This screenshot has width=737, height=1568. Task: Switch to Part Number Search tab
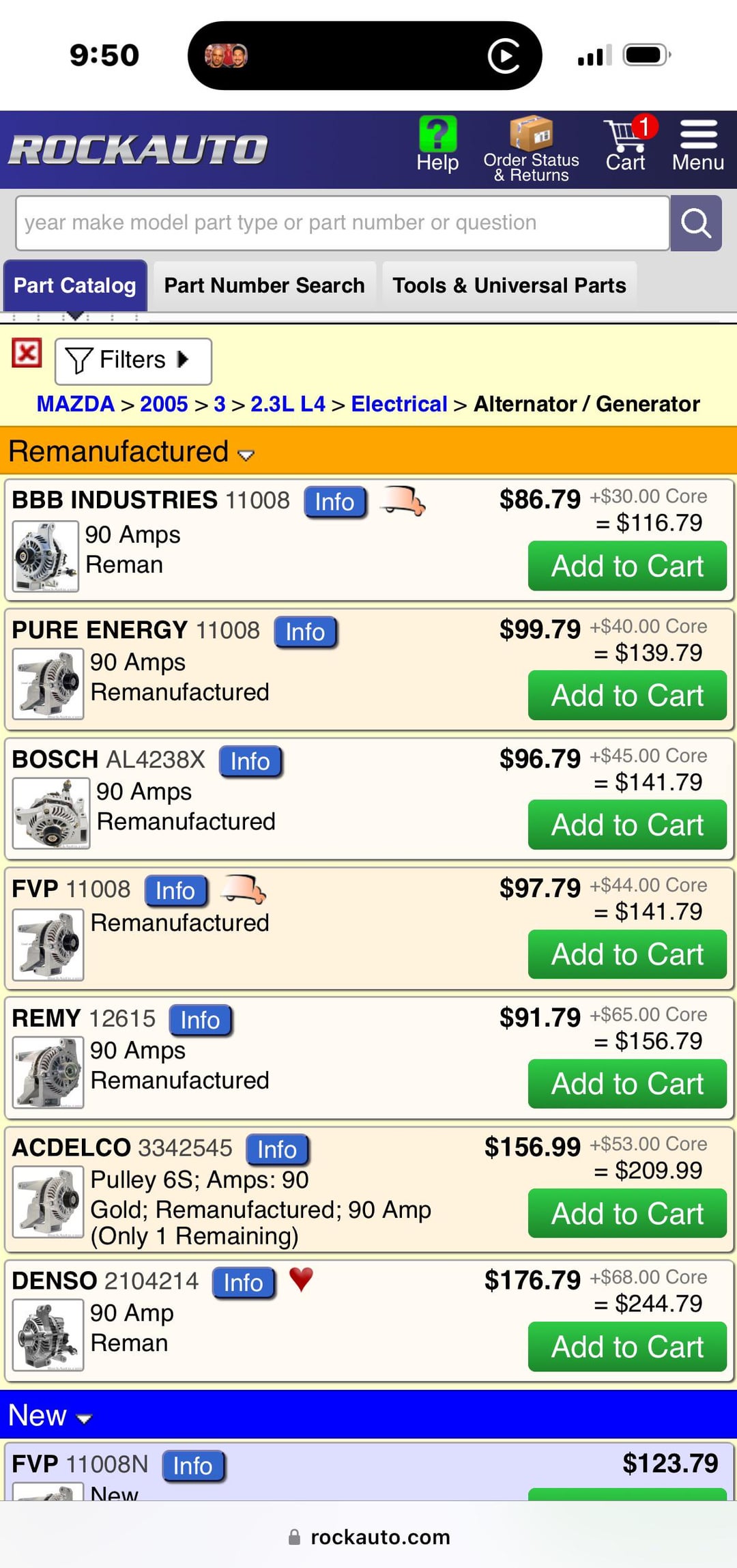(263, 285)
